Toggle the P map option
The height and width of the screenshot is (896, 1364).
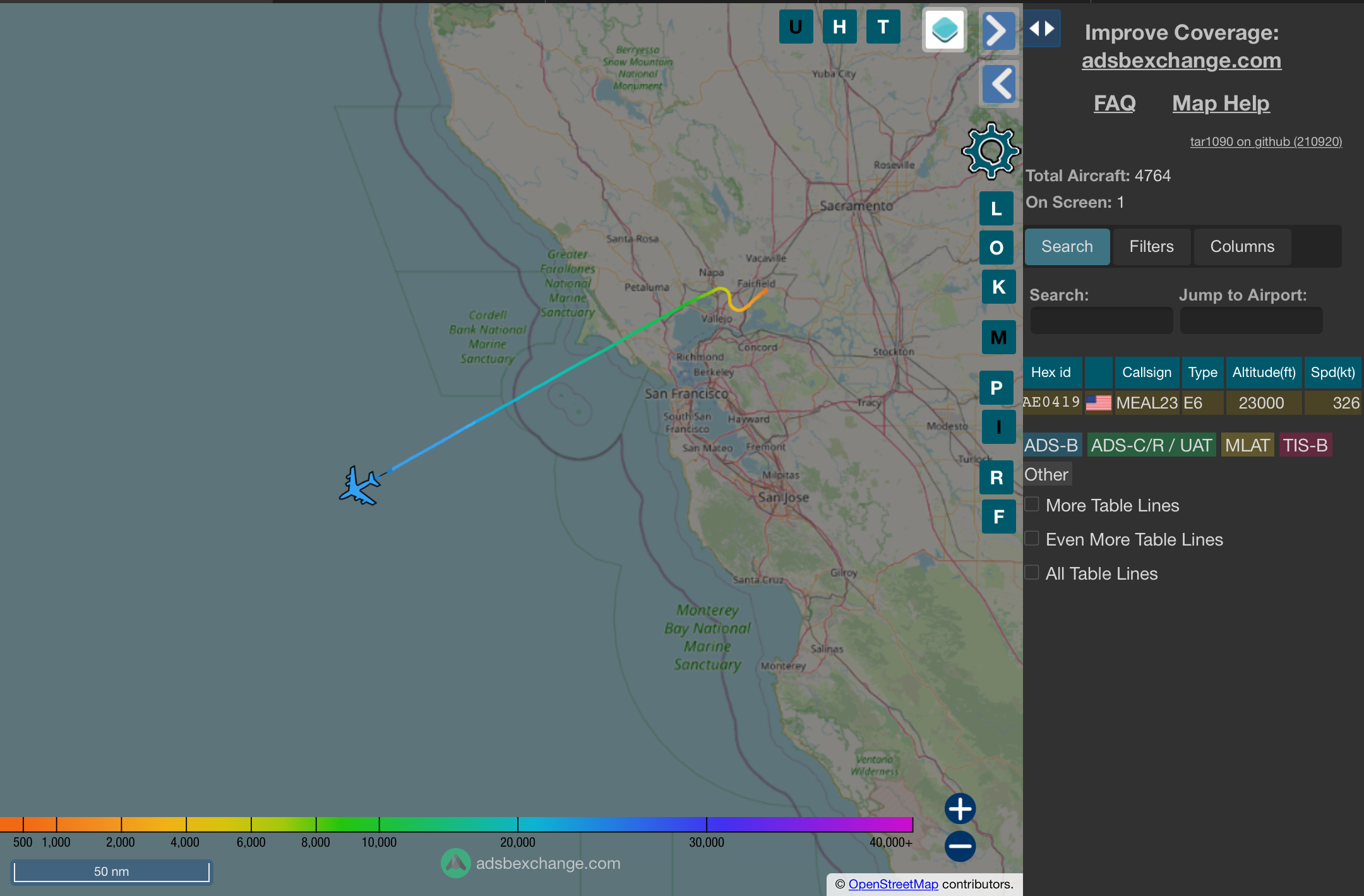(x=996, y=388)
